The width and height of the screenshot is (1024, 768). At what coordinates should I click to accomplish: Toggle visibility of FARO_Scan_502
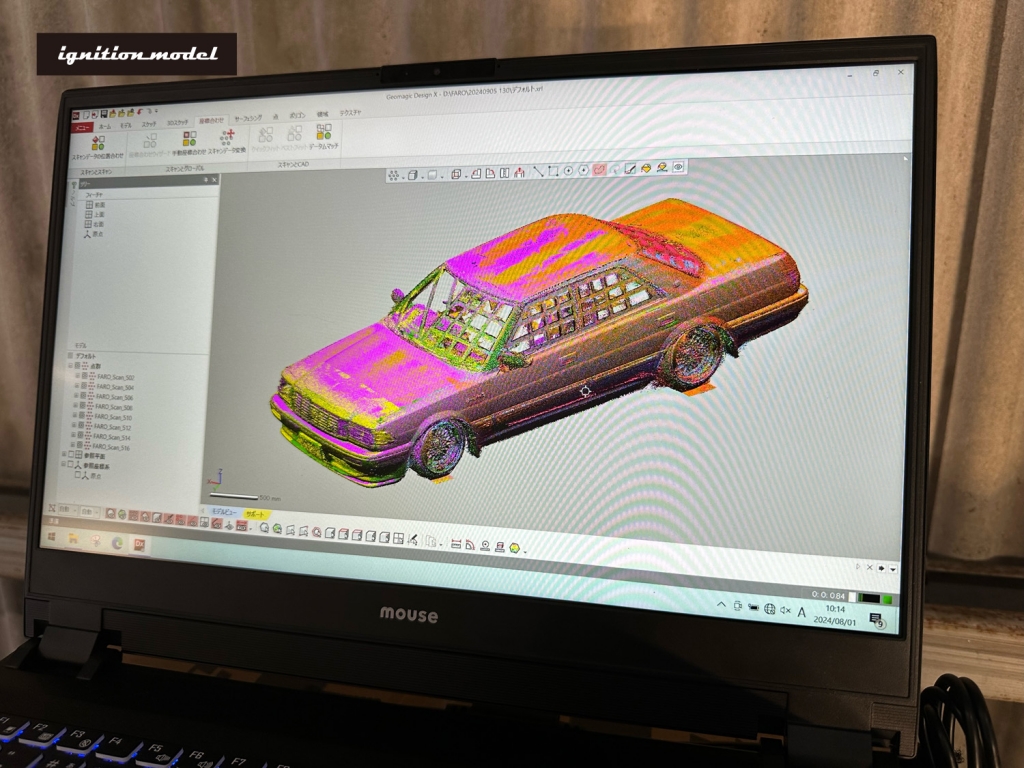pos(84,377)
